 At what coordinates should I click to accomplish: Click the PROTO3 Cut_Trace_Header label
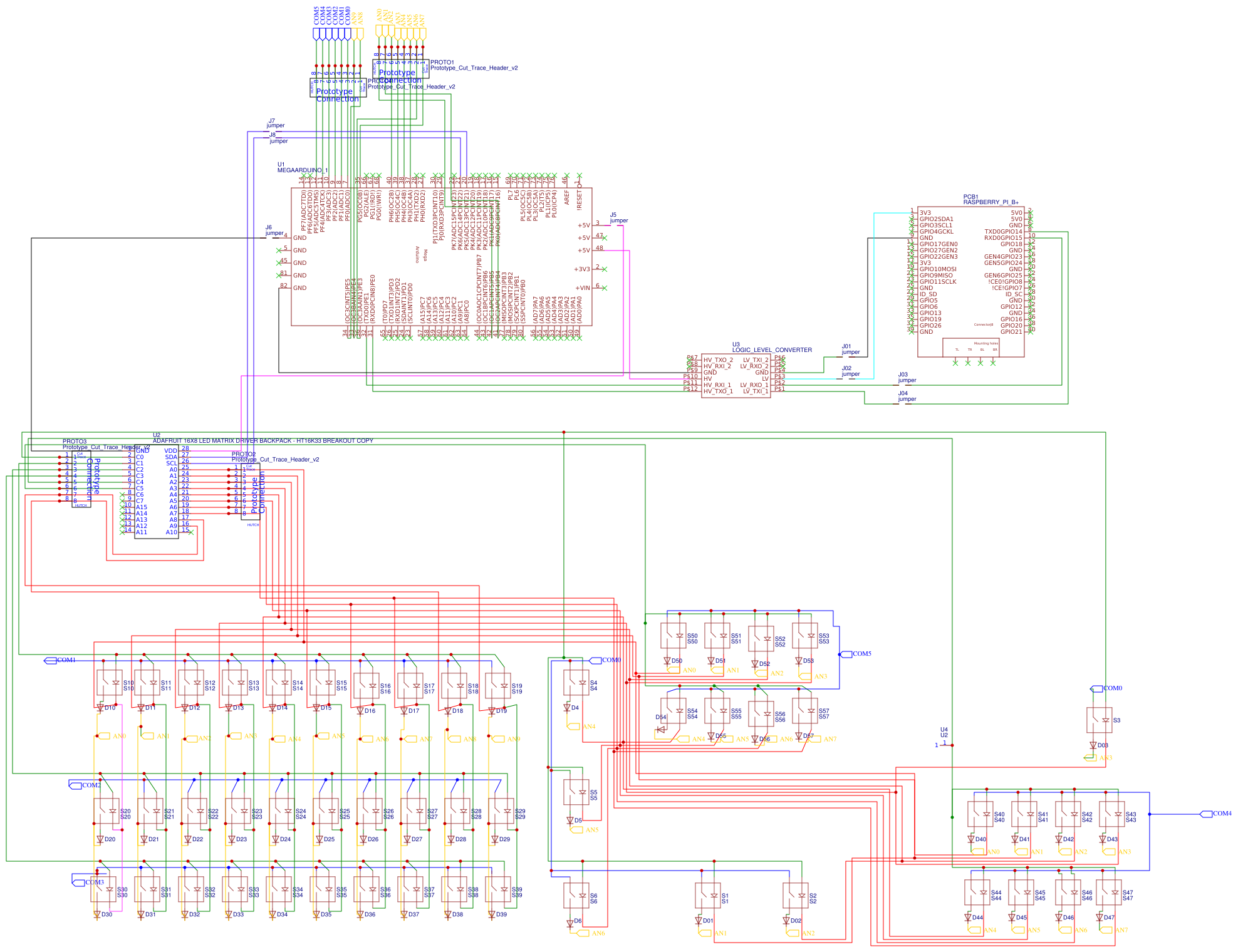tap(74, 440)
